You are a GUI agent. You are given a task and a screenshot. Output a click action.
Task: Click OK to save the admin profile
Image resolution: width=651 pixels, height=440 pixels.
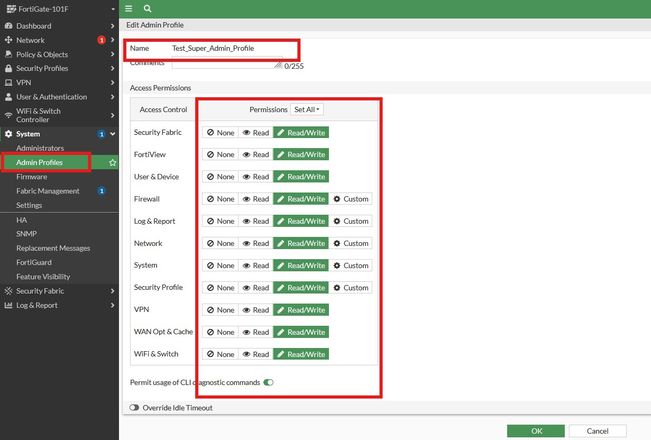point(536,431)
